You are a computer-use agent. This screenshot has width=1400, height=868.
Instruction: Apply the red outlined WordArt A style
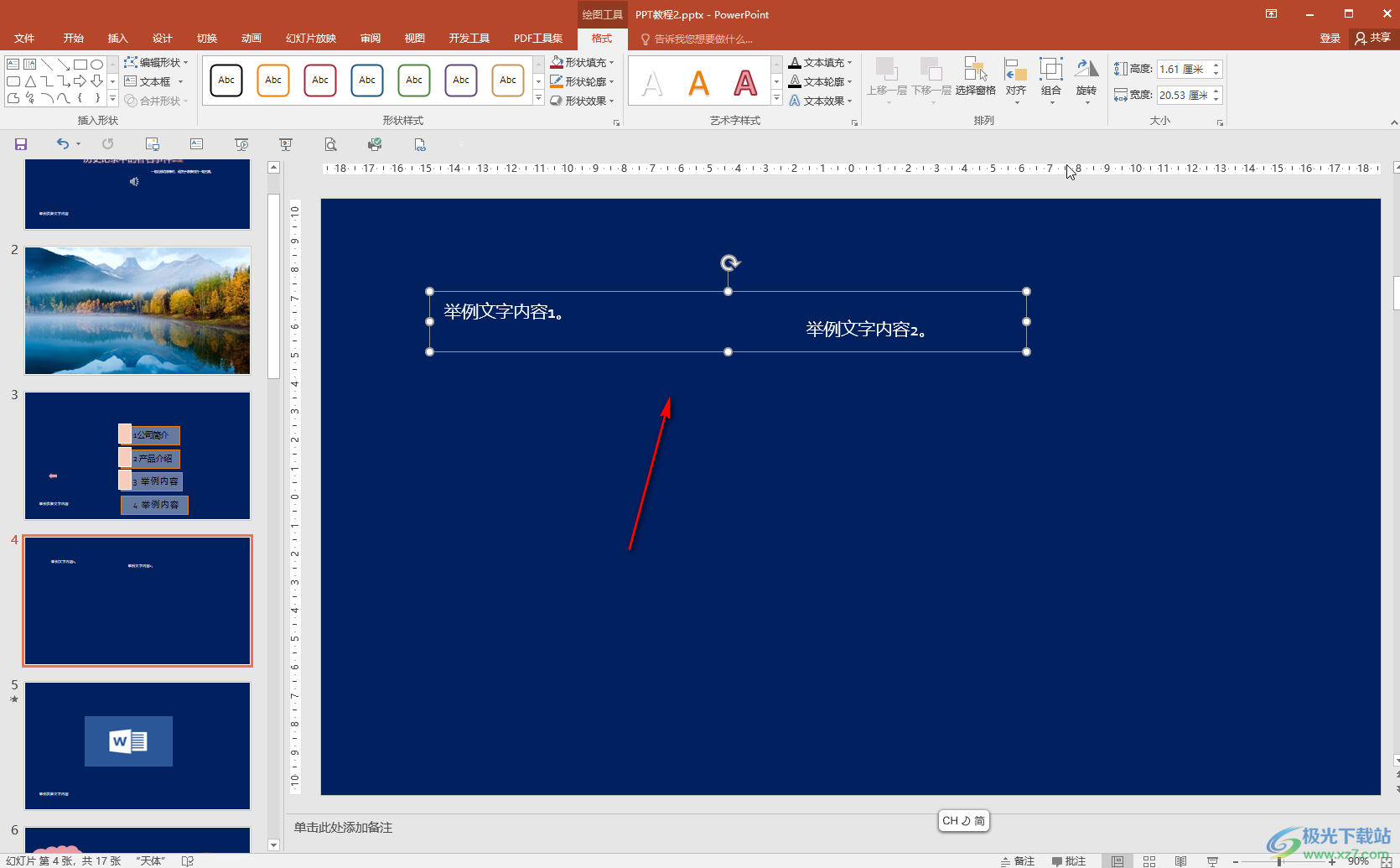coord(745,83)
